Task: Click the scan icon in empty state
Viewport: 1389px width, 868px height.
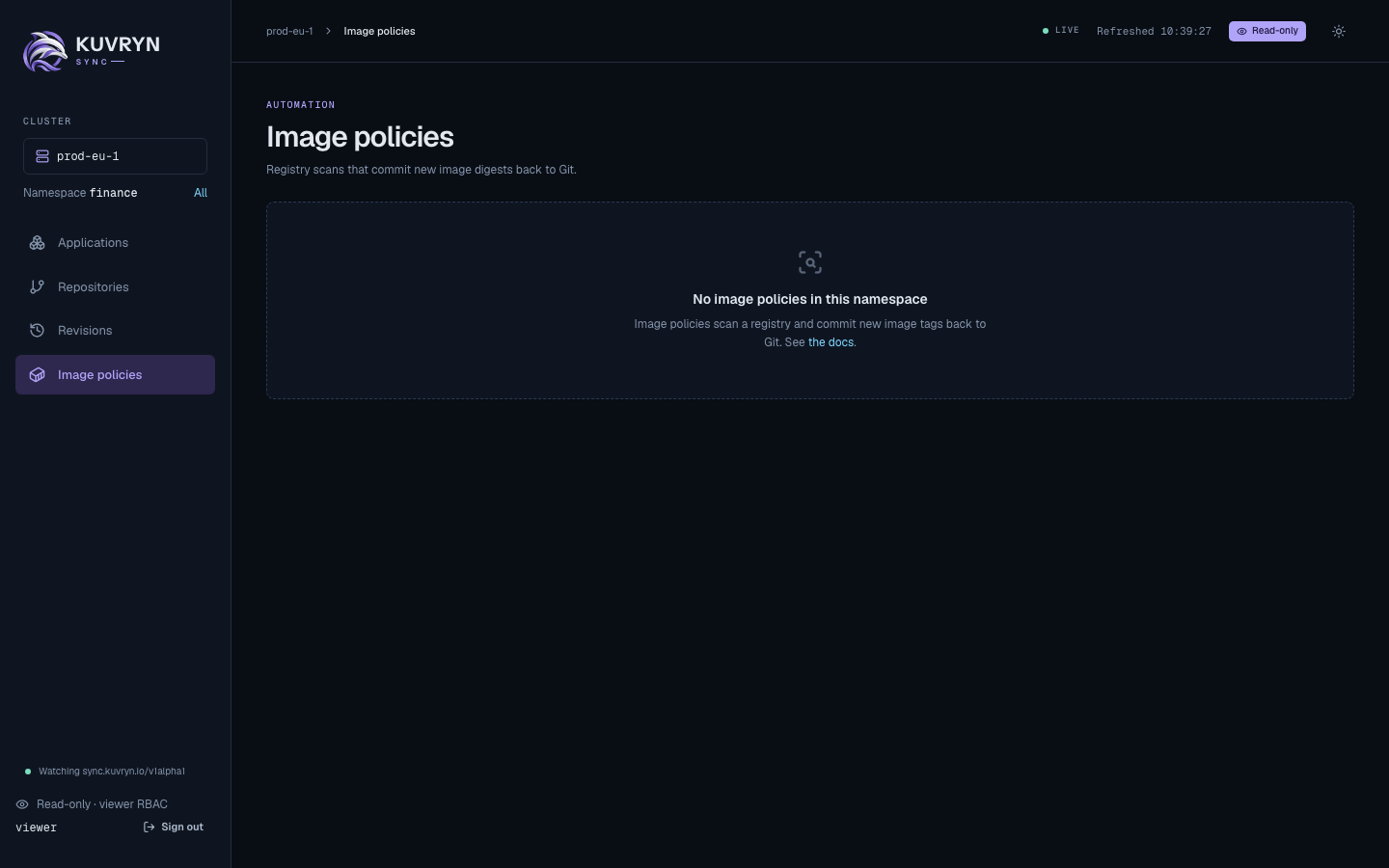Action: click(x=810, y=262)
